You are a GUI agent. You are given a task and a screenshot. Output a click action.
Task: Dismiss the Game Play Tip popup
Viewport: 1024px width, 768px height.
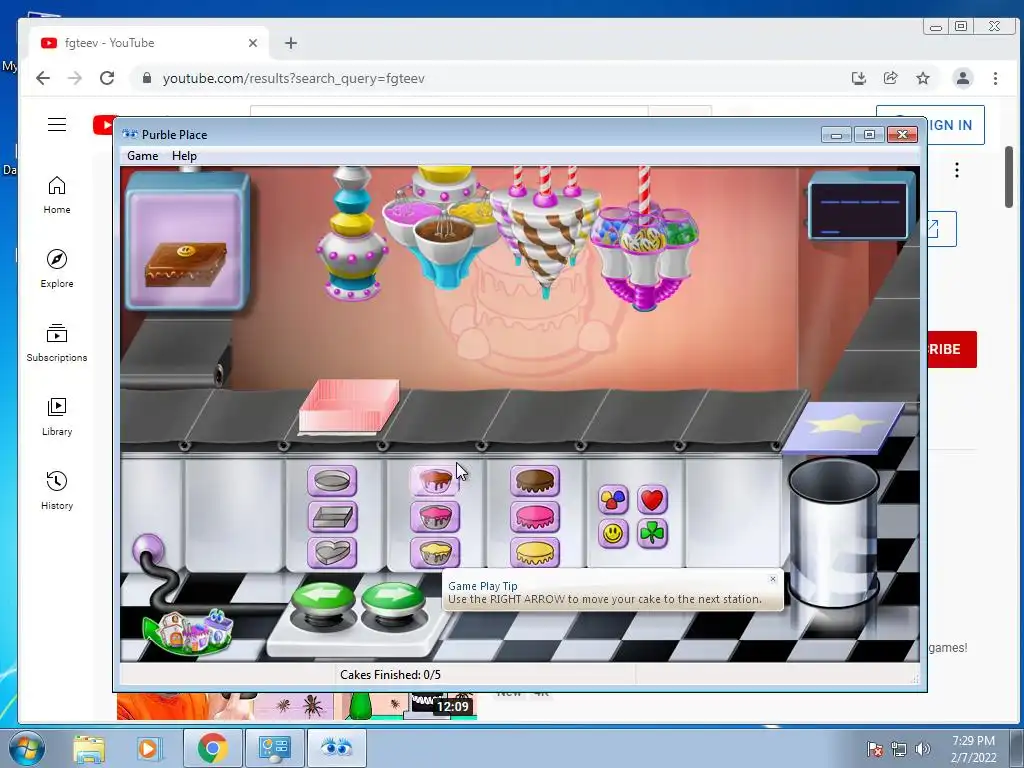pyautogui.click(x=773, y=579)
